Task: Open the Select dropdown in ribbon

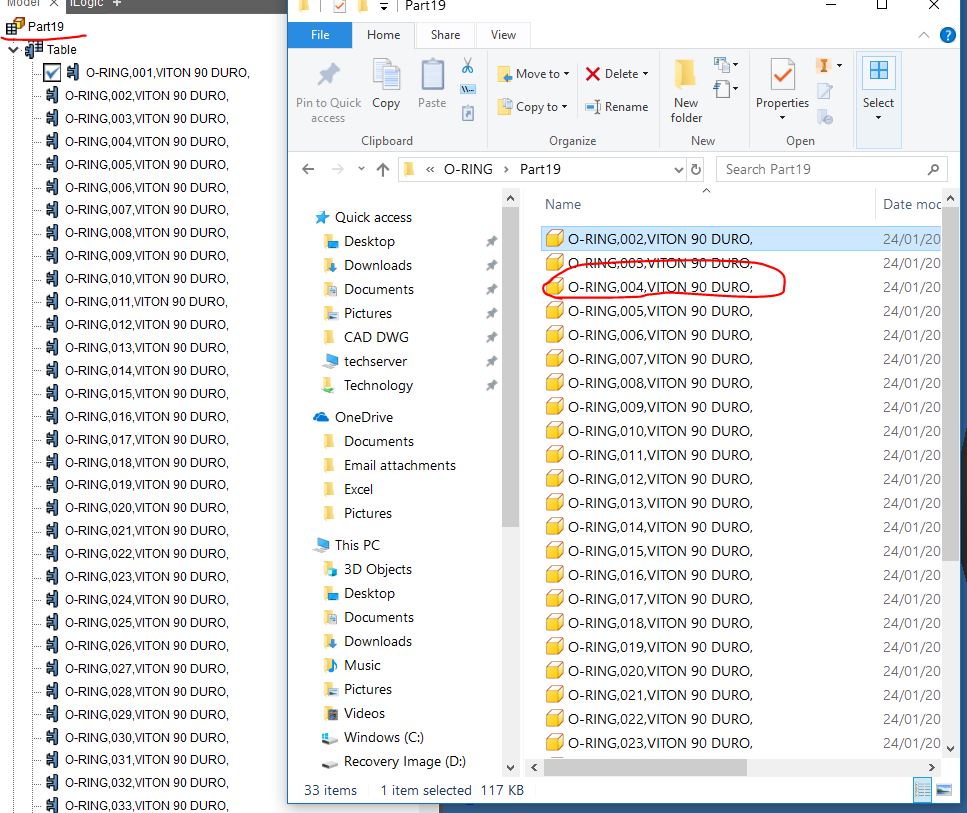Action: [x=878, y=90]
